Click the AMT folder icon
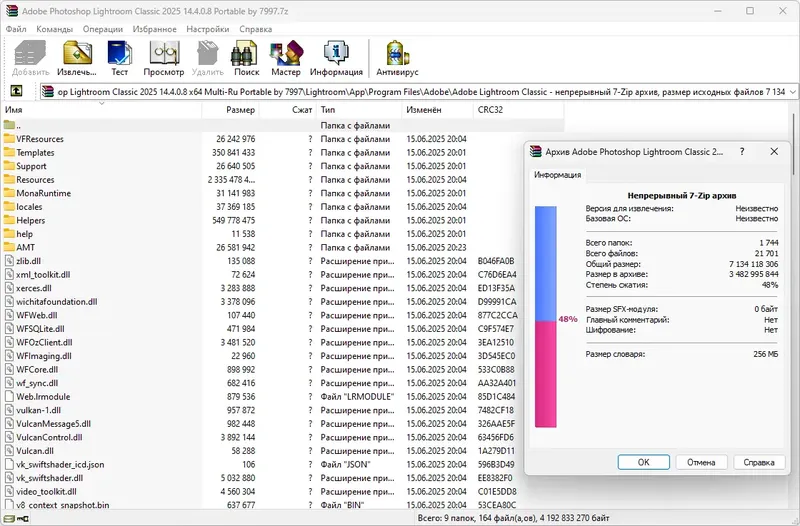 click(x=9, y=247)
